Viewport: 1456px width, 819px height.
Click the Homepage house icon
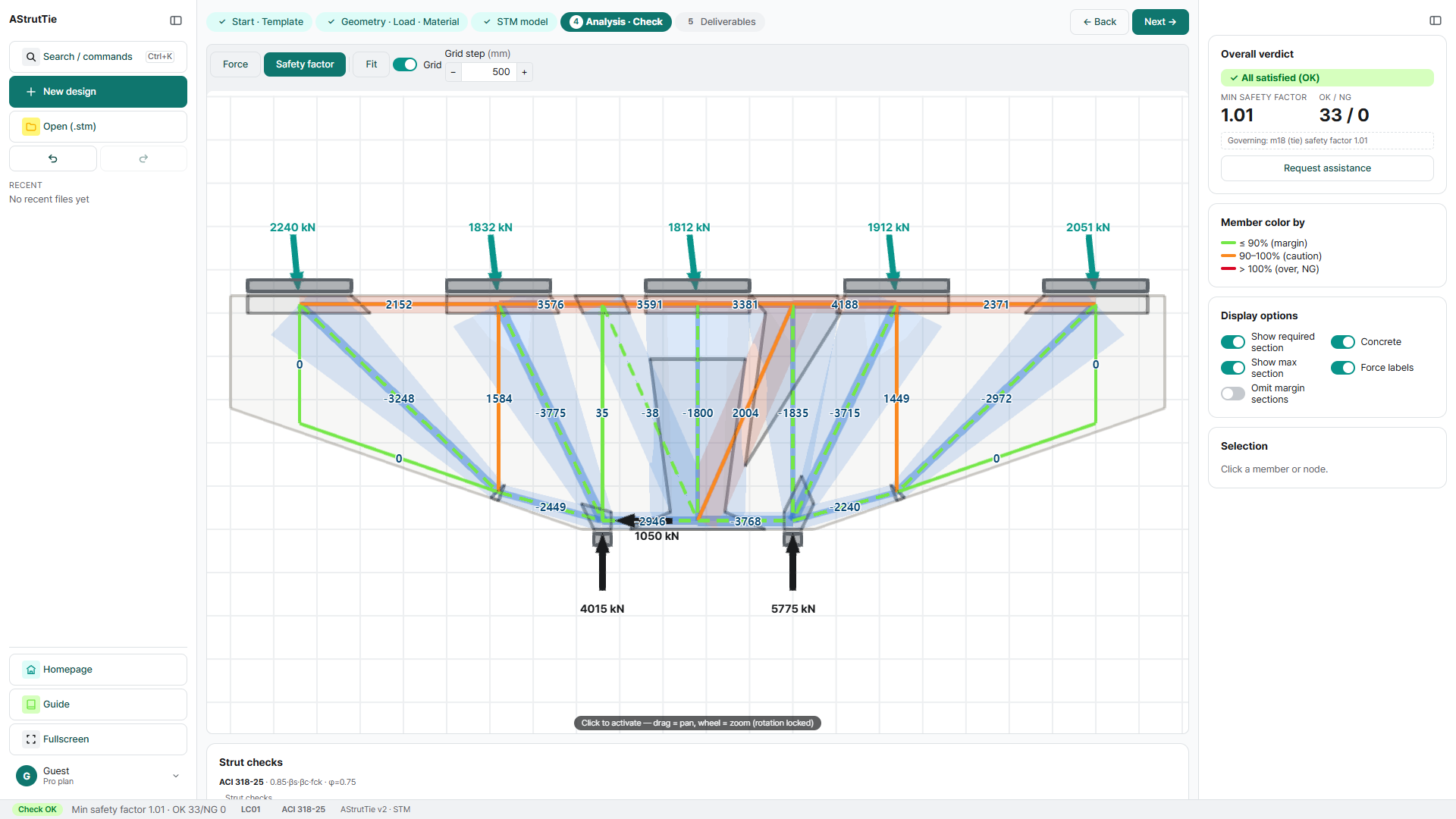point(31,670)
